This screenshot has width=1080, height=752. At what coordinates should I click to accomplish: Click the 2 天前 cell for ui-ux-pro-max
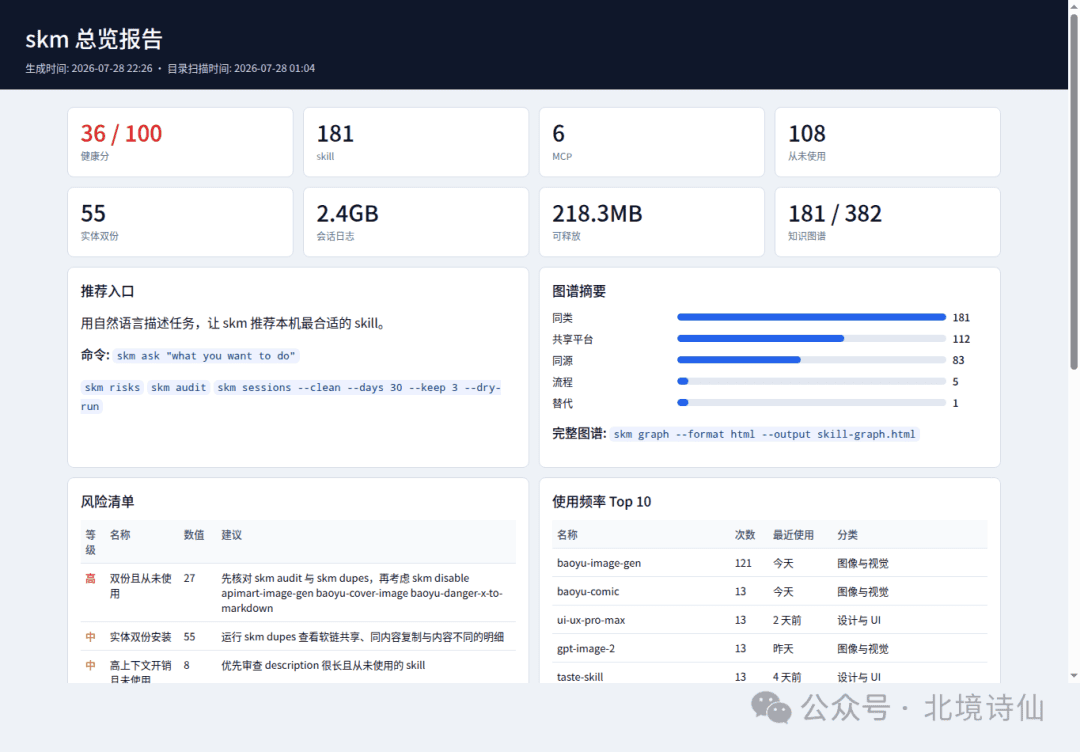click(787, 620)
